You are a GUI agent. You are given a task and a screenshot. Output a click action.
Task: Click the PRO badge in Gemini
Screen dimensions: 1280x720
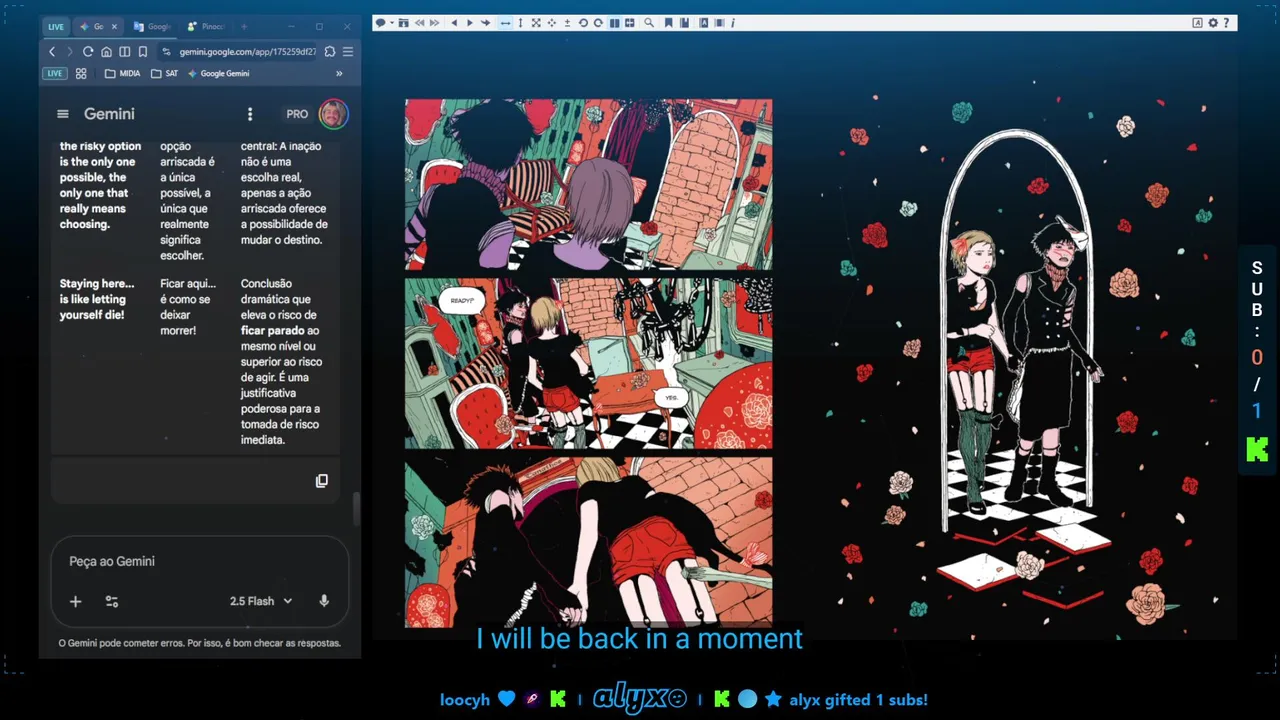tap(297, 114)
